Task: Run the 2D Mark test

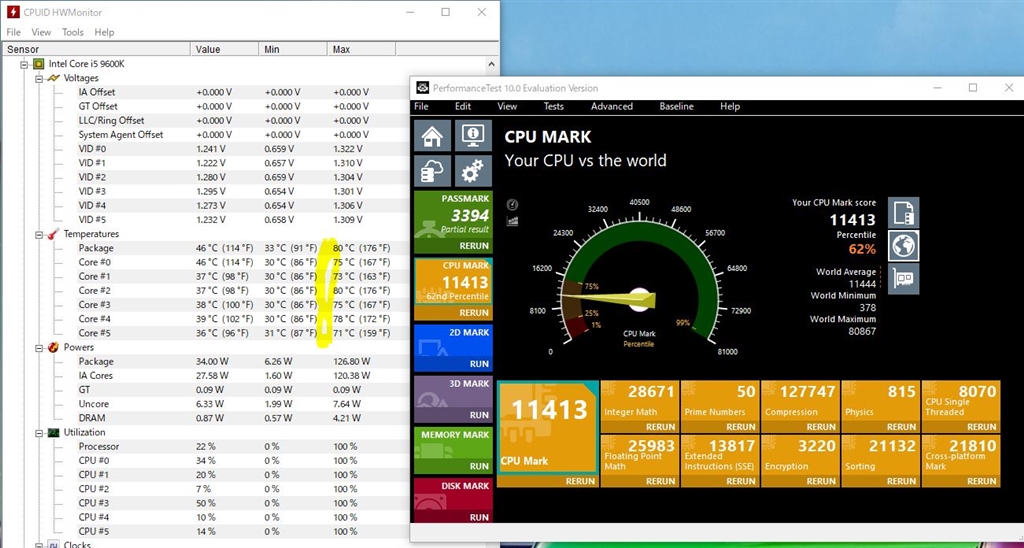Action: [479, 364]
